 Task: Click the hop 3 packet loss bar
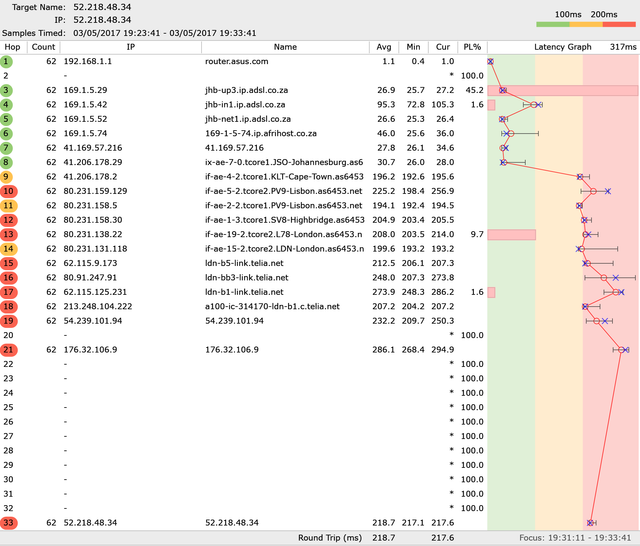pos(563,91)
